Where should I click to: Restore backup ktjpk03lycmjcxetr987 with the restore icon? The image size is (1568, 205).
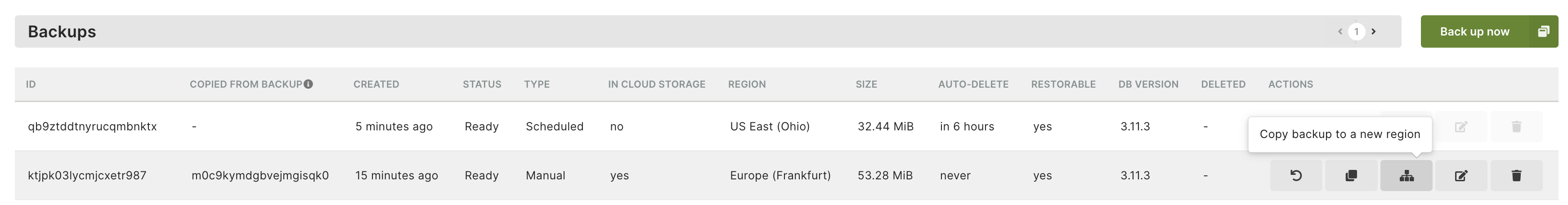tap(1296, 176)
